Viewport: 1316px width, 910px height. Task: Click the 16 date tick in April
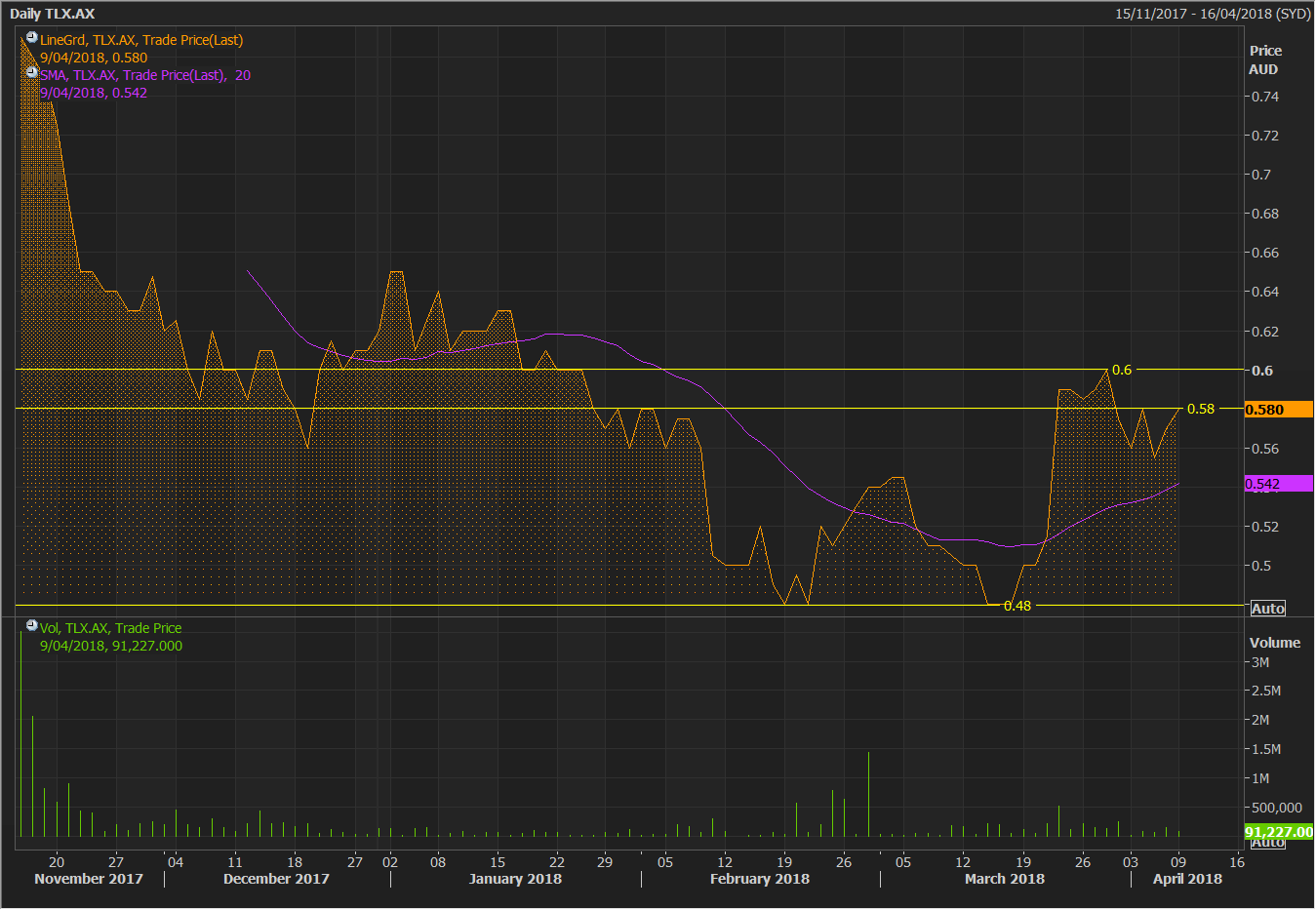pos(1237,862)
